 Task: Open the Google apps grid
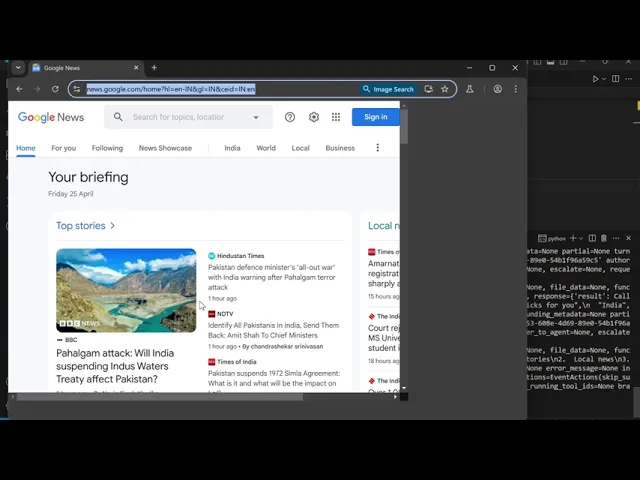[x=336, y=117]
